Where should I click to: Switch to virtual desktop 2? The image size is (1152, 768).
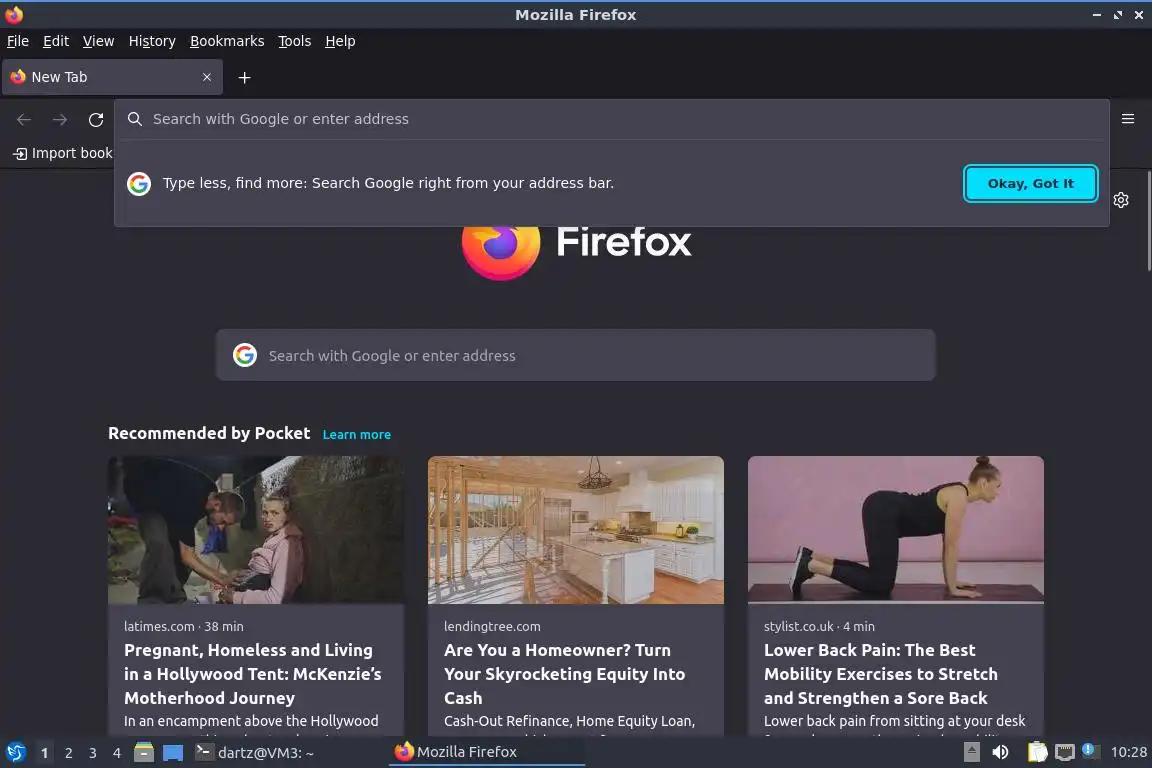click(x=68, y=753)
